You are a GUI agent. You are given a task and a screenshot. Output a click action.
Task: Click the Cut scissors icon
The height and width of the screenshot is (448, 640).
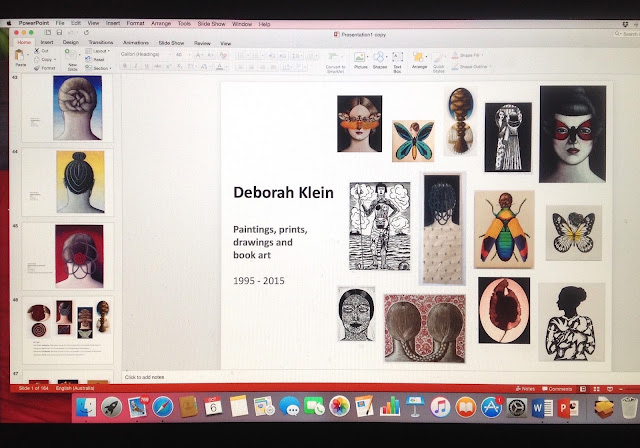[37, 51]
